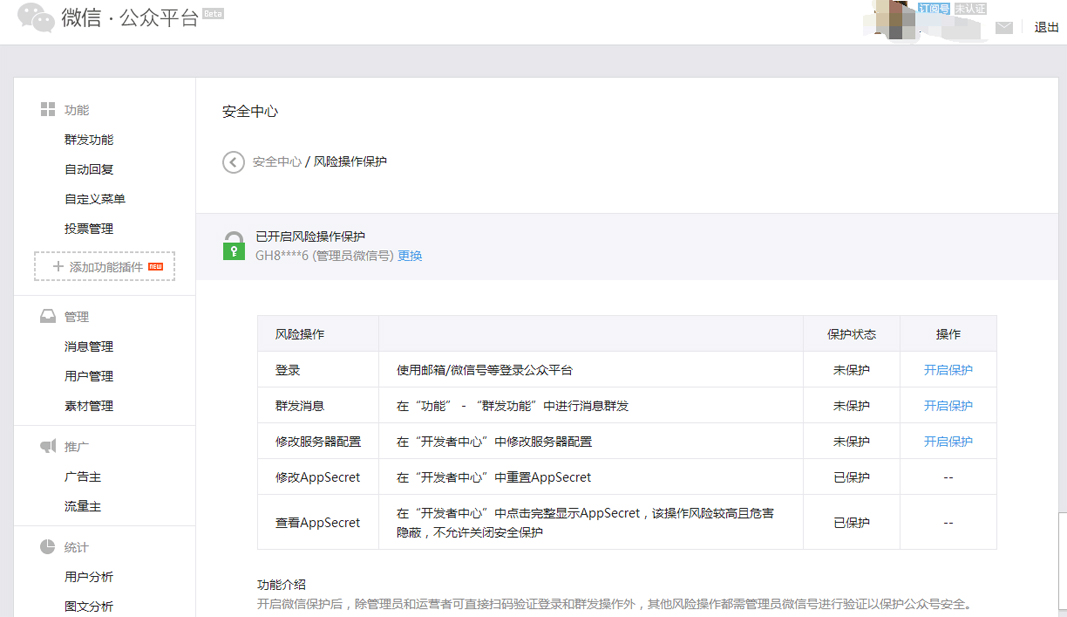Viewport: 1067px width, 617px height.
Task: Click the 统计 pie chart icon
Action: tap(47, 547)
